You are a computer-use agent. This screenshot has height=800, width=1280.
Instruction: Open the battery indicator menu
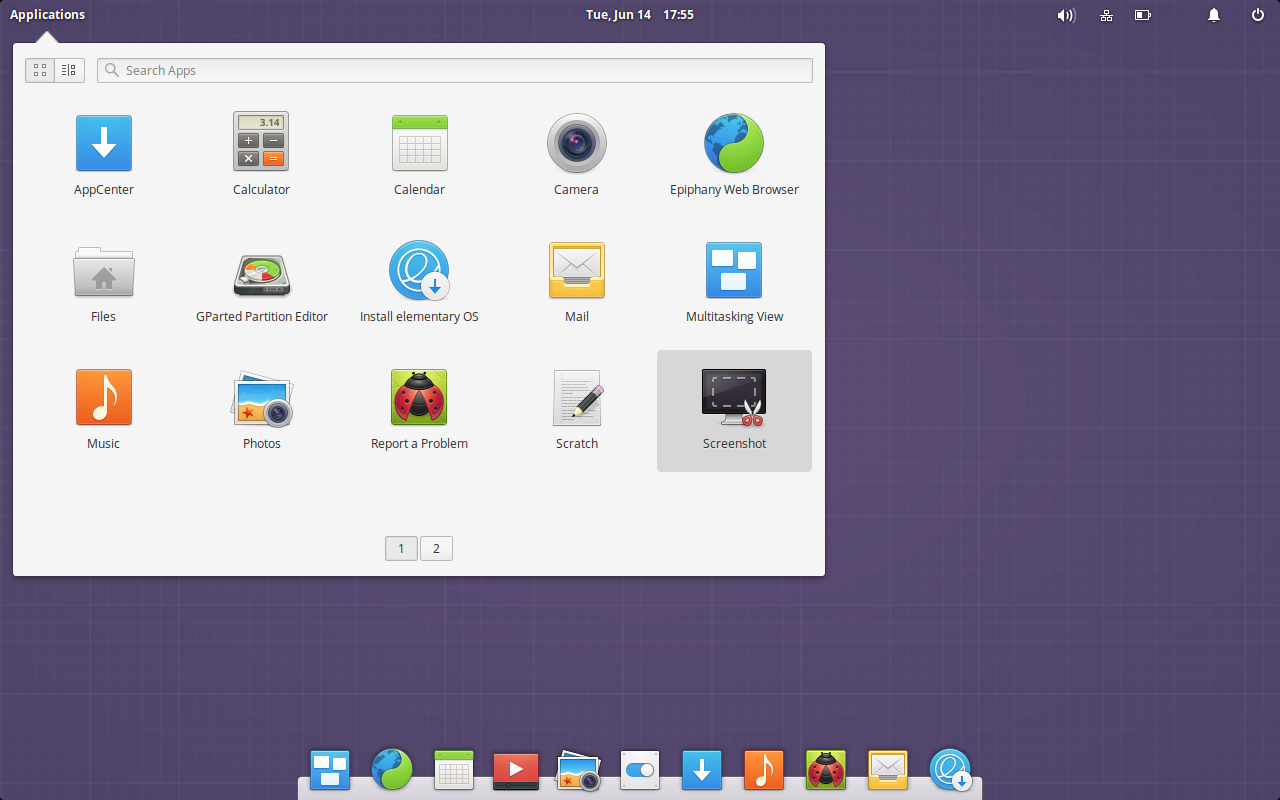[1142, 15]
